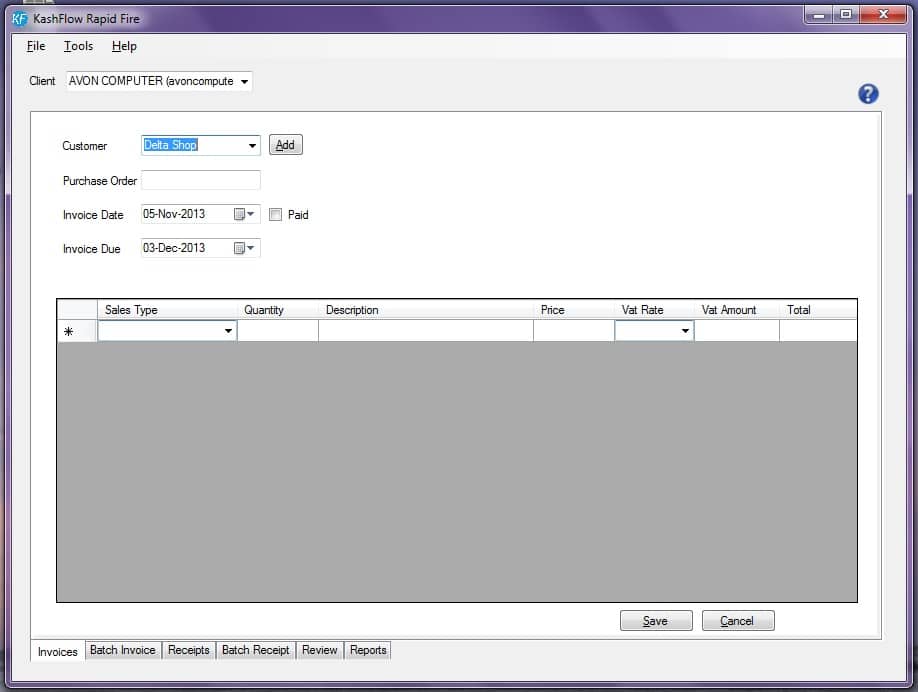Open the Invoice Due calendar picker
This screenshot has height=692, width=918.
(x=244, y=248)
